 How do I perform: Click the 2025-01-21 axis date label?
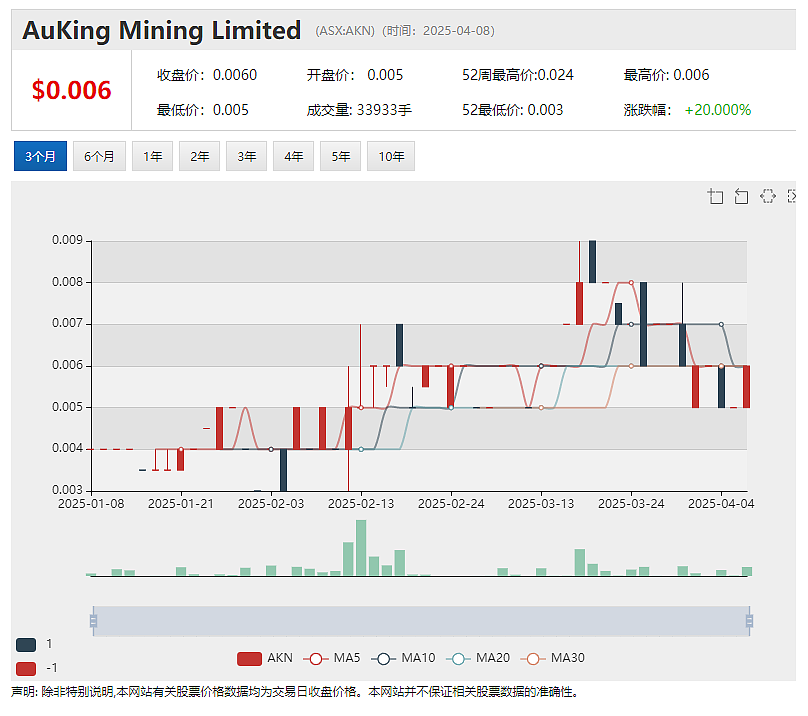[x=181, y=504]
